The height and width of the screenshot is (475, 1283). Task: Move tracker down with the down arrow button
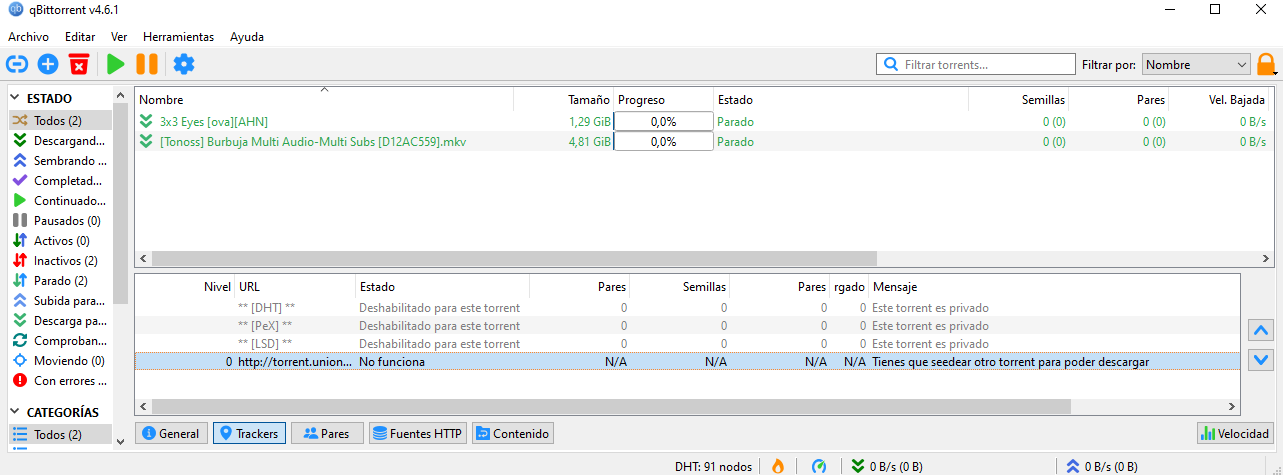pyautogui.click(x=1261, y=360)
